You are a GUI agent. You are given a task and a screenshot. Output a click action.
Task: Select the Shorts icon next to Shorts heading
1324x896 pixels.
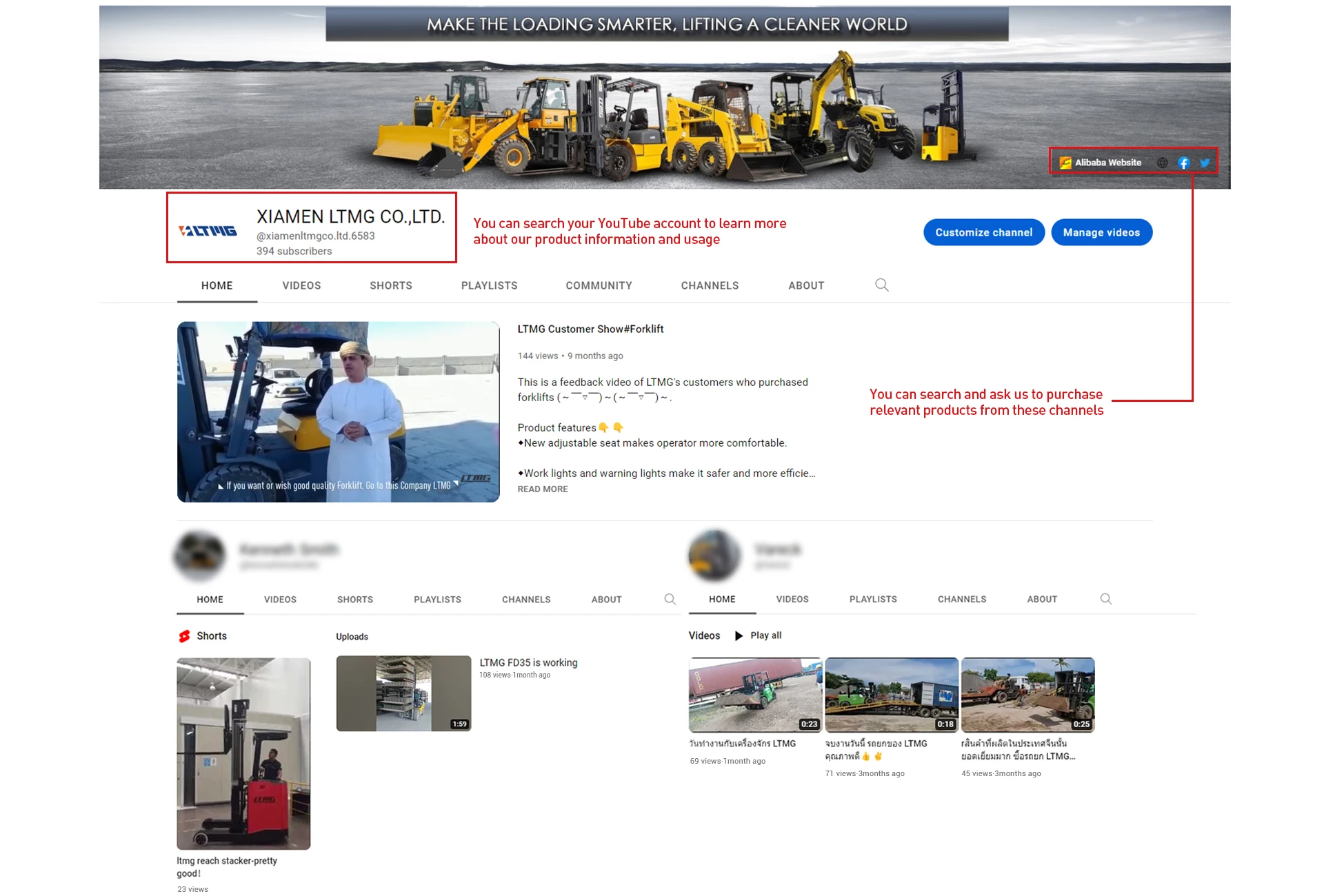click(x=183, y=635)
